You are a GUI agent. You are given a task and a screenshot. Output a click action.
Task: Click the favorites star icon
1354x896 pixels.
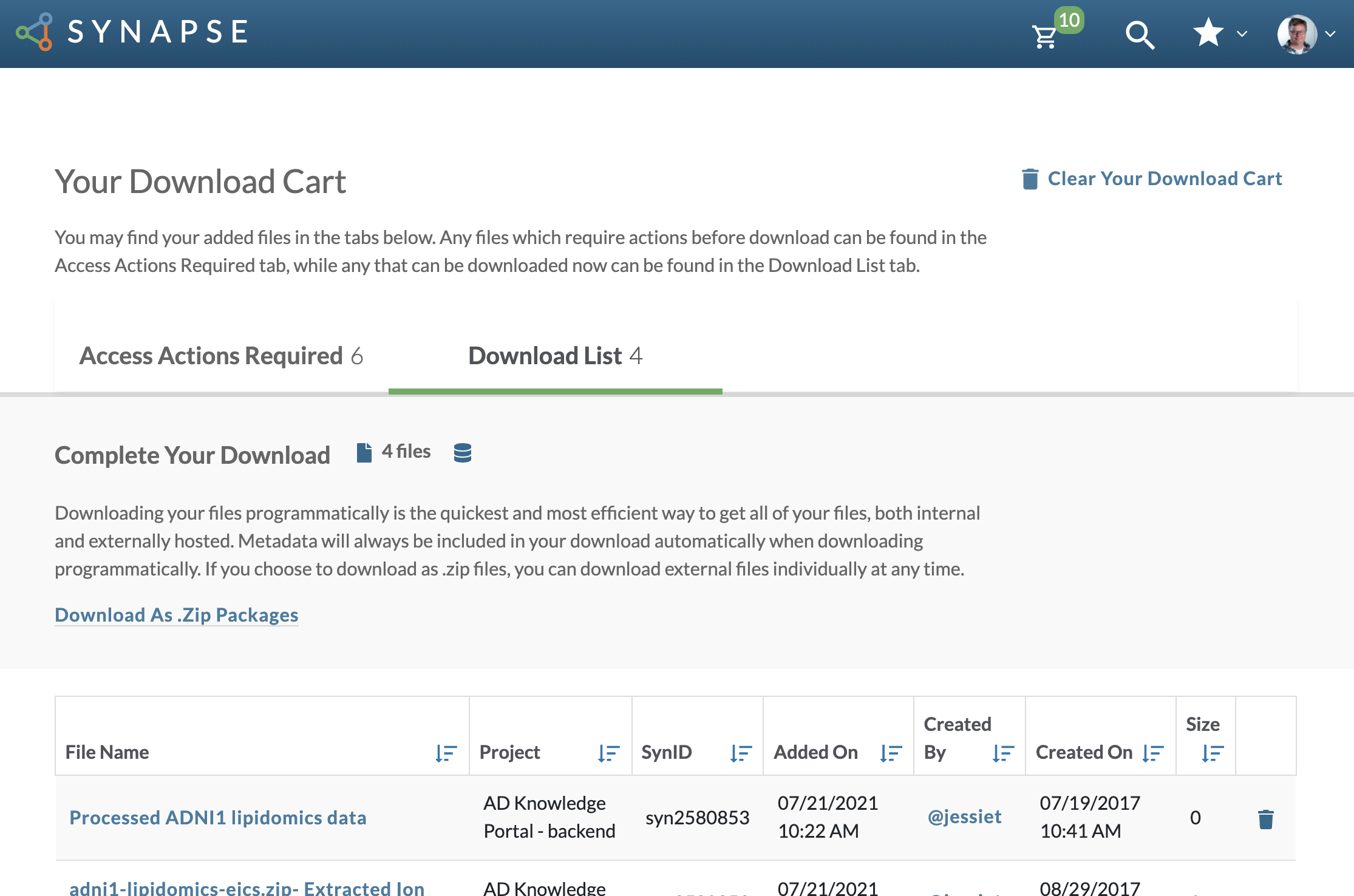(1208, 33)
